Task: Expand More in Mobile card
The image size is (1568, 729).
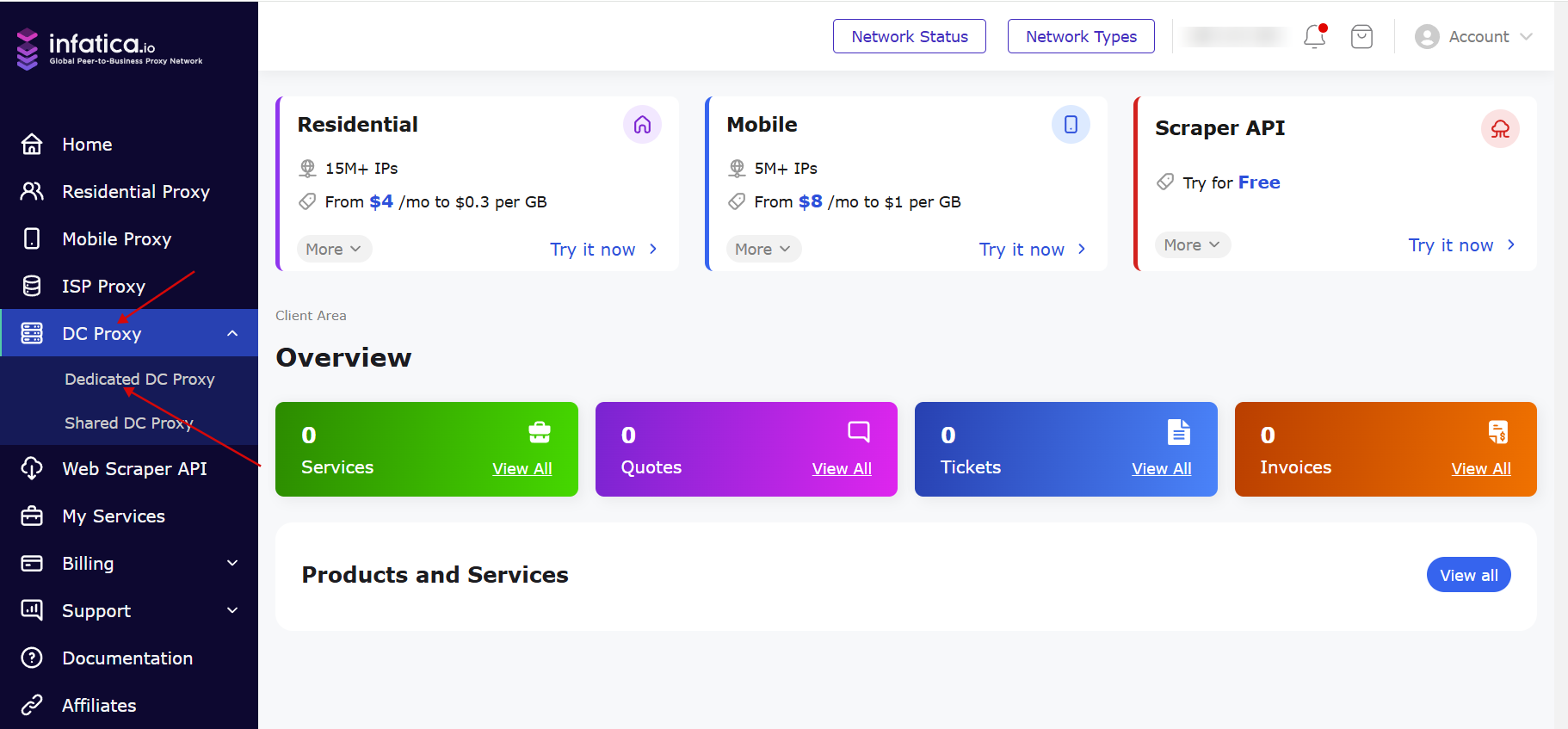Action: pyautogui.click(x=763, y=249)
